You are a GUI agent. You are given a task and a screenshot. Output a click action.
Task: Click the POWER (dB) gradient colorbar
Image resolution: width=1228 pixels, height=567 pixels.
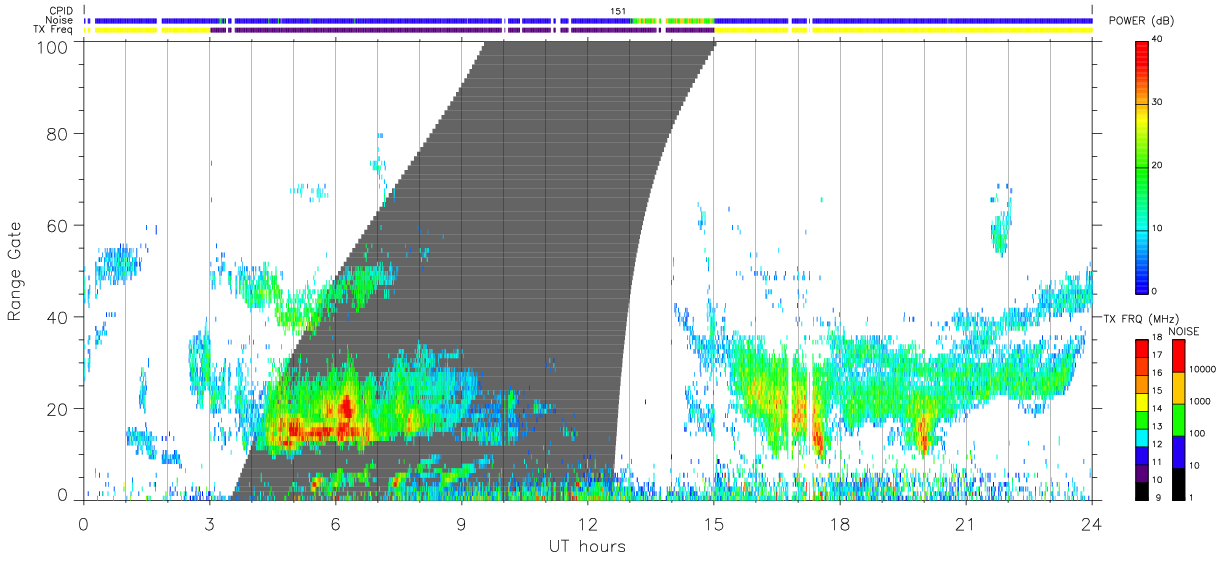pyautogui.click(x=1142, y=166)
